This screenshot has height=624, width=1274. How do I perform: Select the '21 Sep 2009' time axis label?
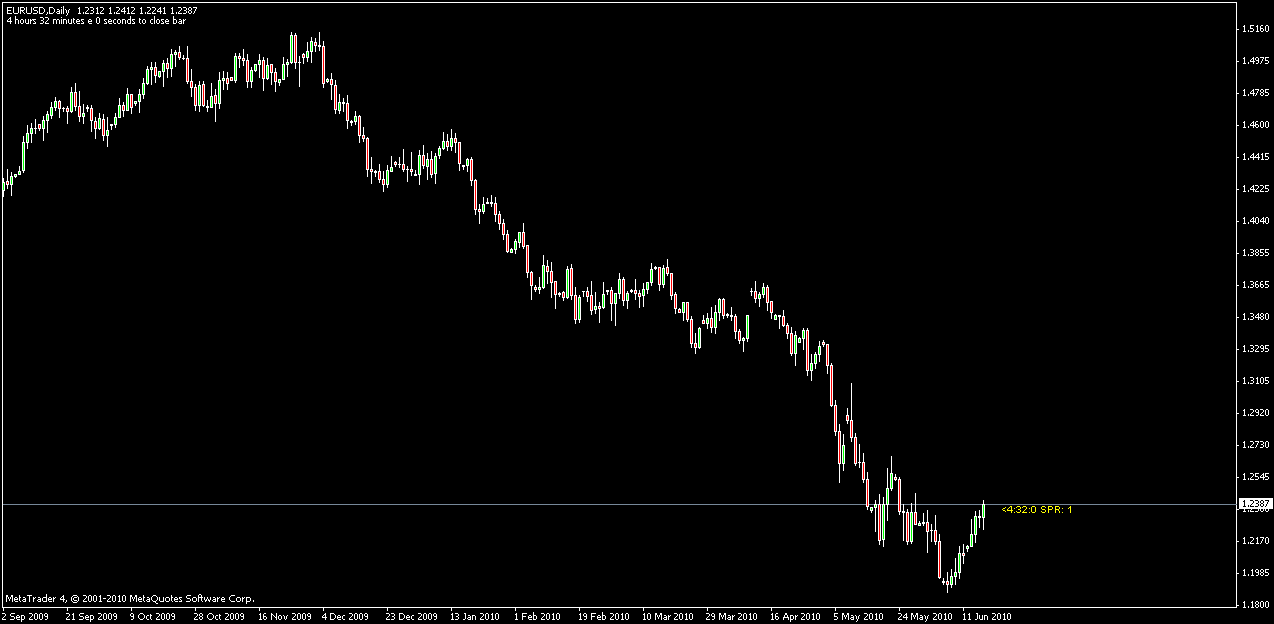click(90, 617)
